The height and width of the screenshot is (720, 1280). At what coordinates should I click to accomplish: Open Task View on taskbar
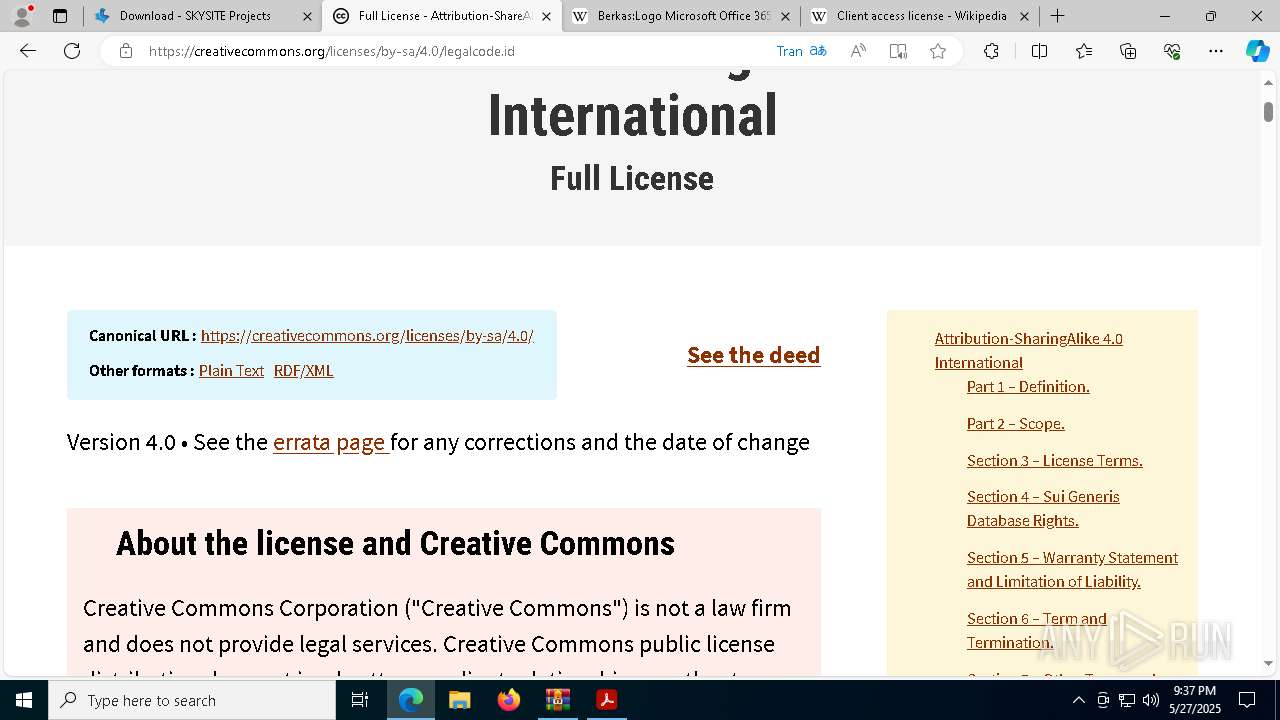360,700
